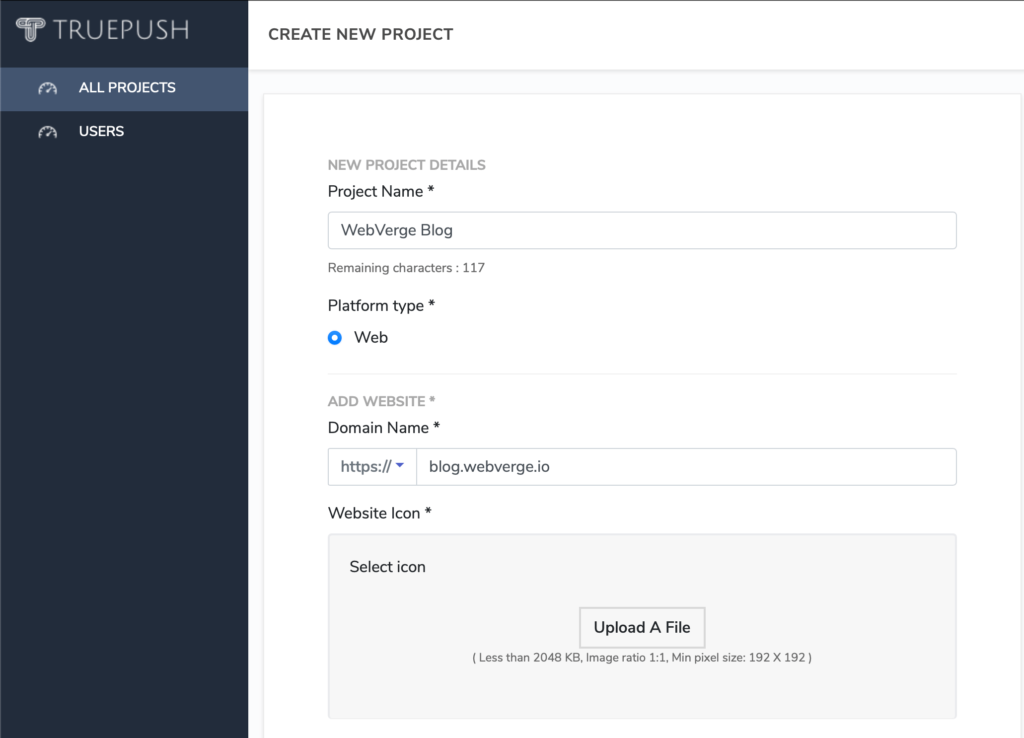This screenshot has width=1024, height=738.
Task: Click the gauge icon beside ALL PROJECTS
Action: (47, 87)
